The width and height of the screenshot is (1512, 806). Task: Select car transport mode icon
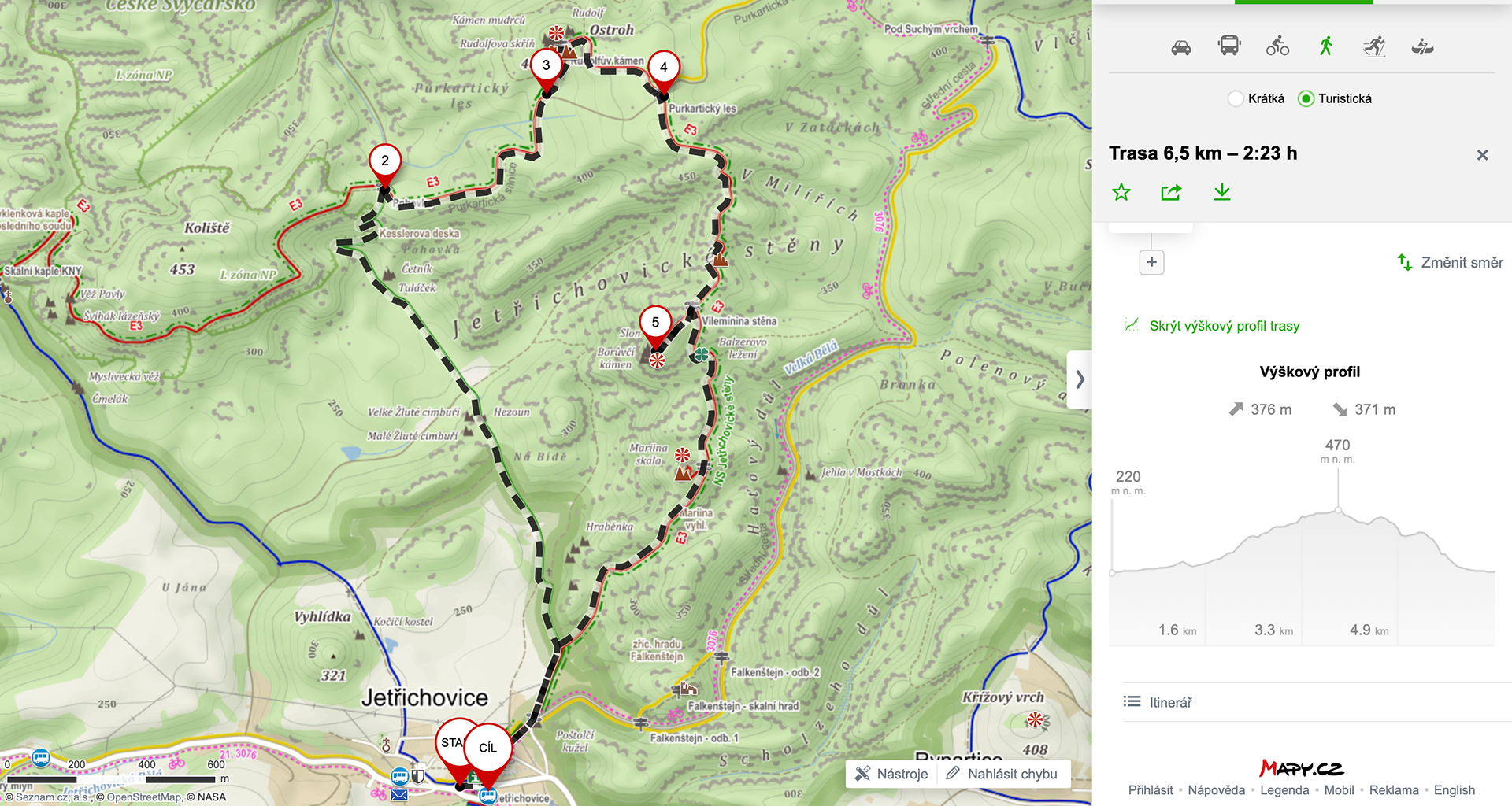coord(1180,47)
